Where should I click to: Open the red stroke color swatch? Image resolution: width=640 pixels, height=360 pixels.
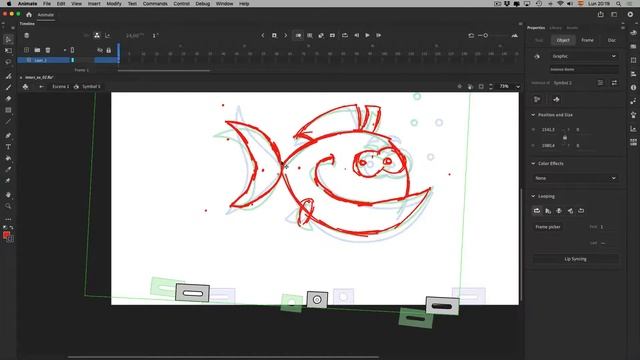6,235
